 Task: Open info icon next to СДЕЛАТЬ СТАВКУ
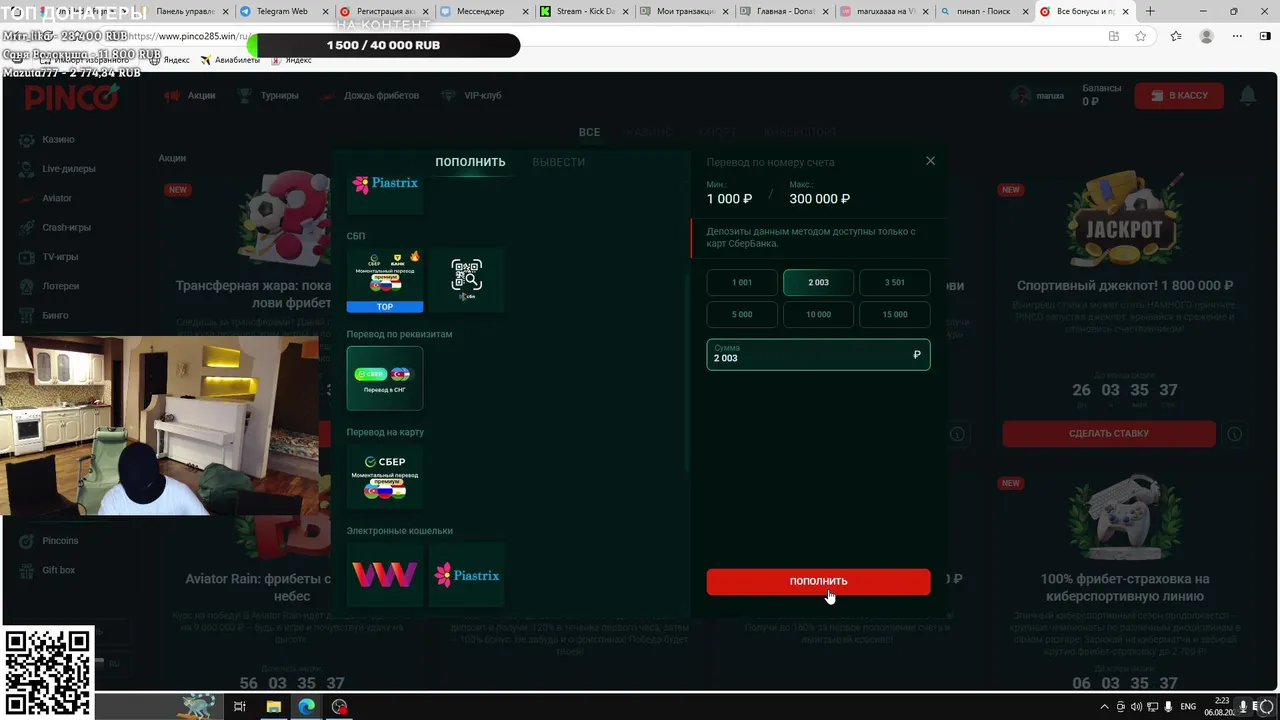(1235, 434)
